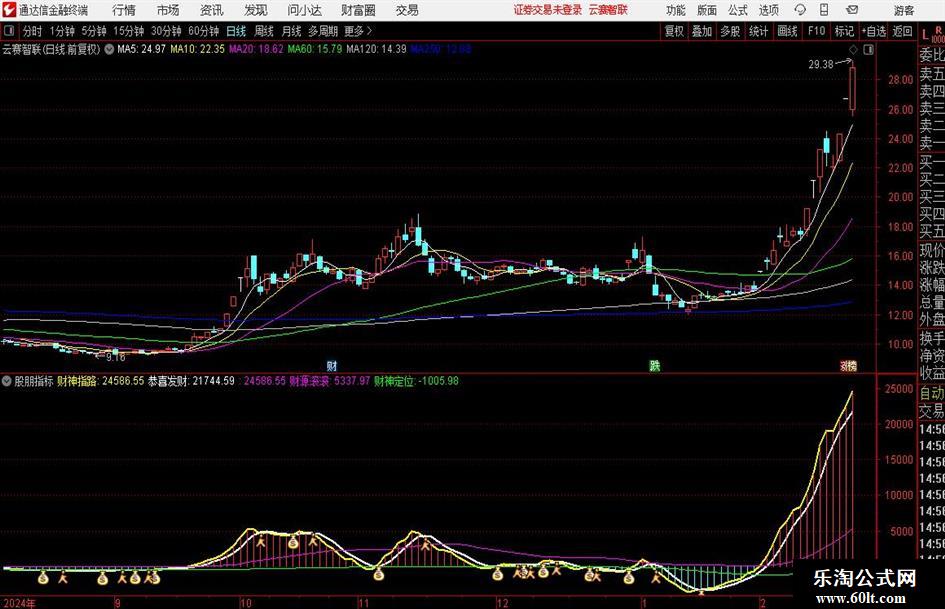Open the 公式 menu

point(738,10)
